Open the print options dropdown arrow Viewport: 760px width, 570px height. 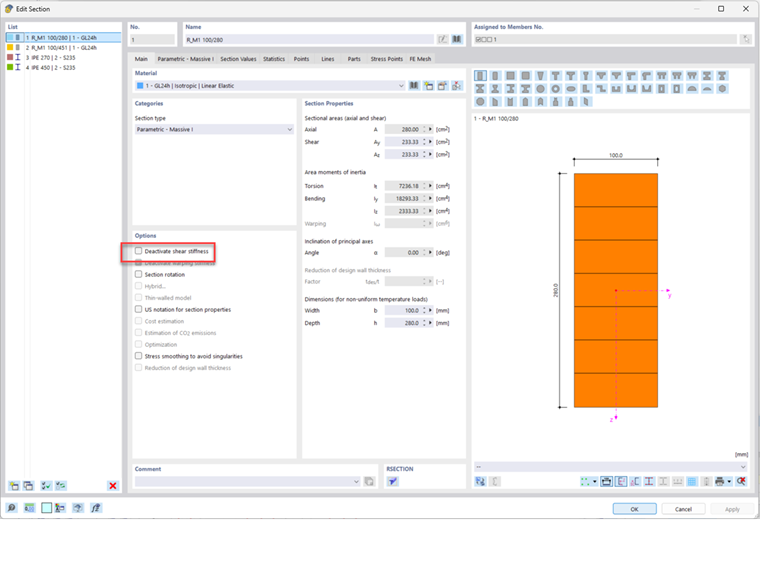[728, 481]
